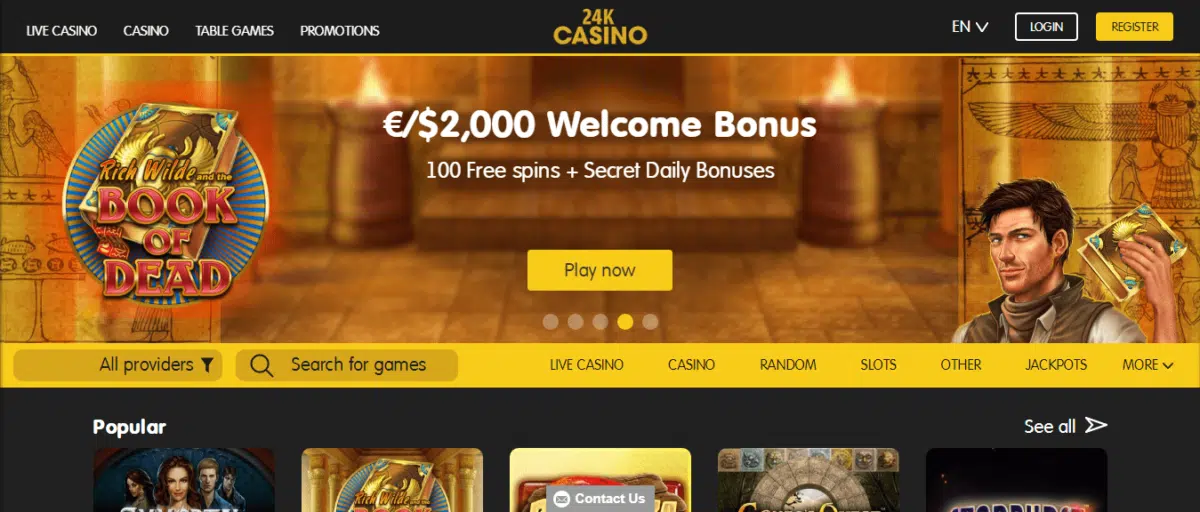Open the Login button
Screen dimensions: 1200x512
[x=1046, y=27]
